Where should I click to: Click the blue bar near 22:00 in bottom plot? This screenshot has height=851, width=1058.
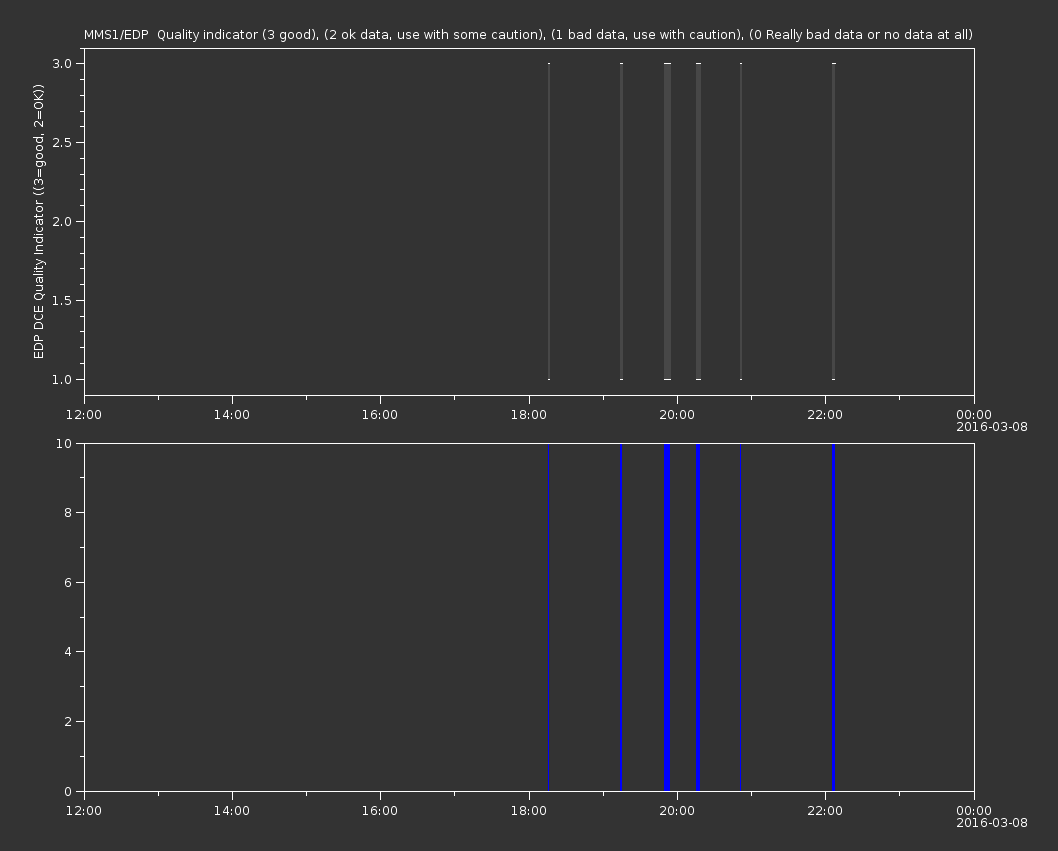click(833, 617)
